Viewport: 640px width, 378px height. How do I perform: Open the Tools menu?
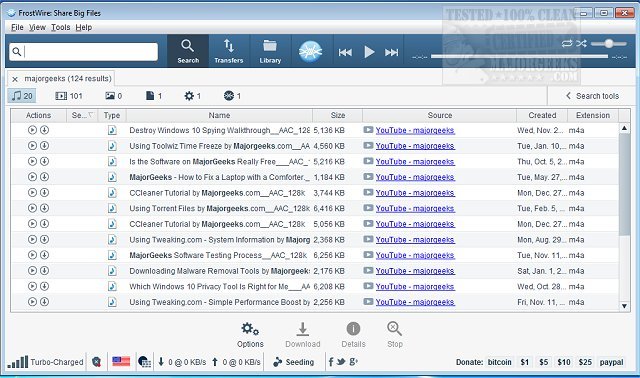pos(60,27)
